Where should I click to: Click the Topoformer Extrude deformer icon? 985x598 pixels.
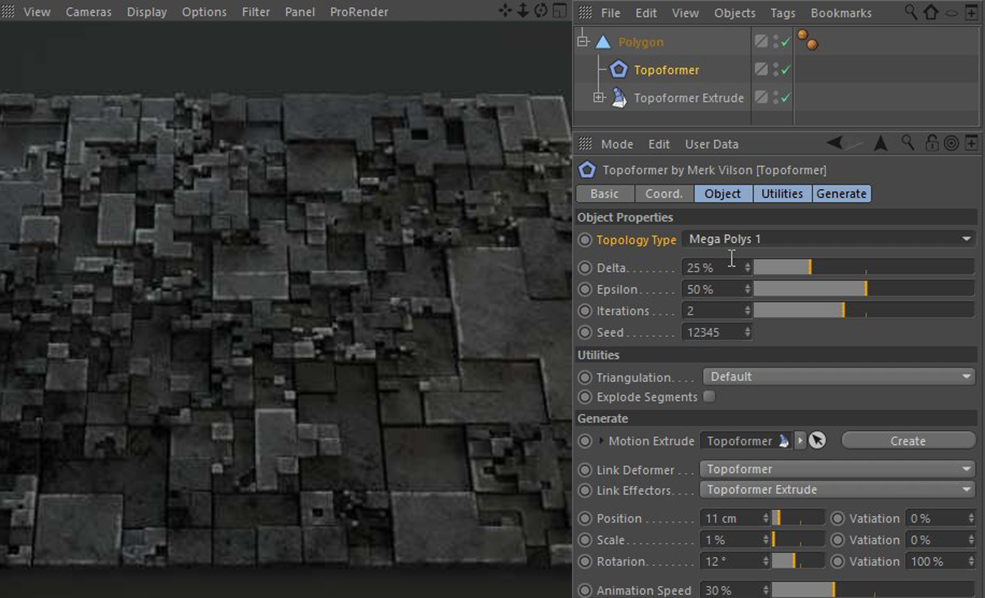[x=618, y=97]
